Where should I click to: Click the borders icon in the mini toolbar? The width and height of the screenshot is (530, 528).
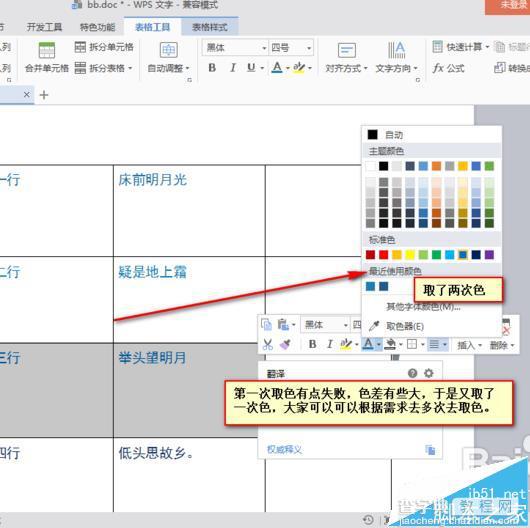(412, 344)
